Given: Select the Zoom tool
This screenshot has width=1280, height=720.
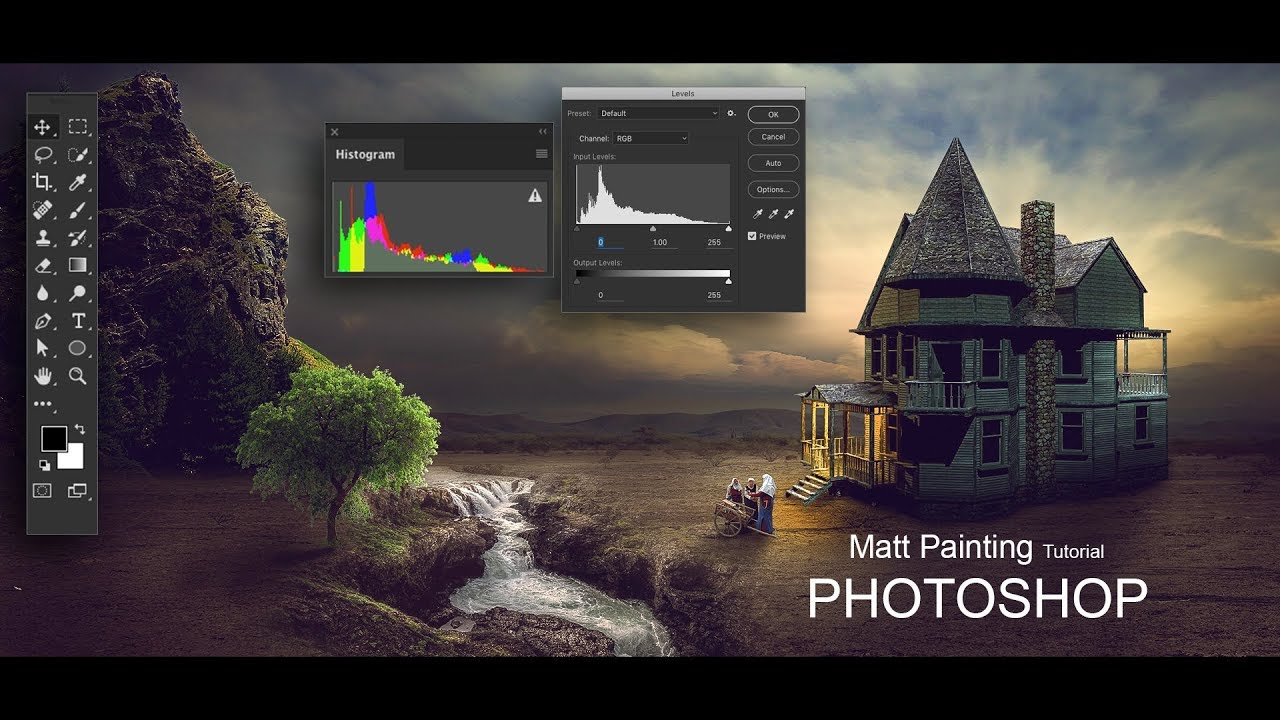Looking at the screenshot, I should coord(77,376).
